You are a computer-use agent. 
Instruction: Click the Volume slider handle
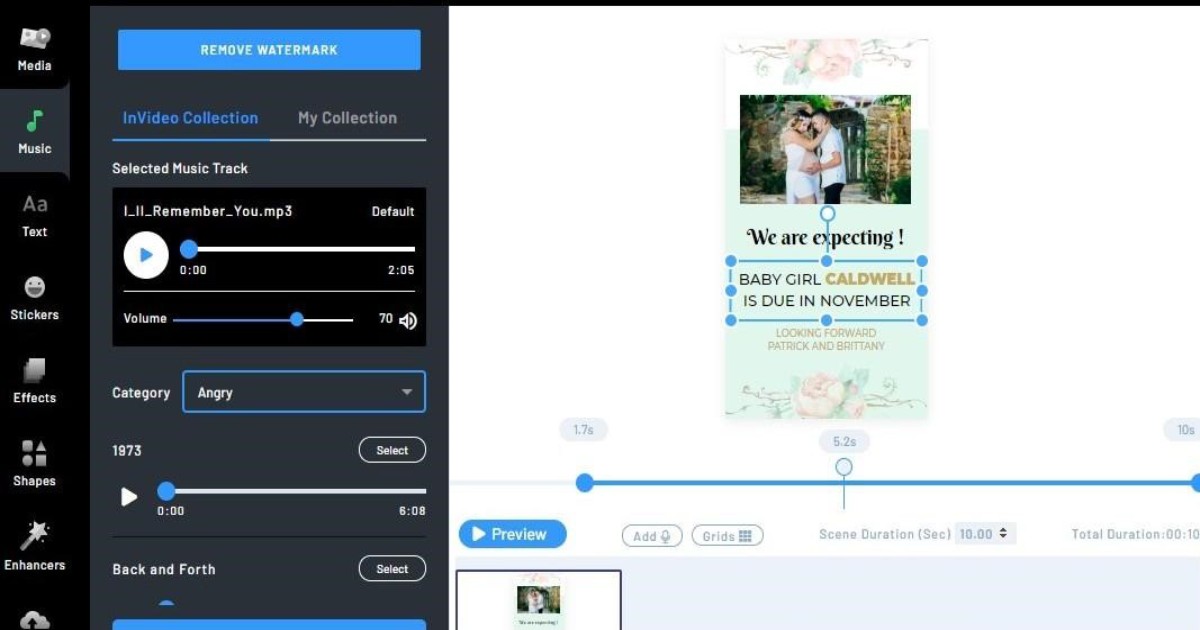(297, 319)
